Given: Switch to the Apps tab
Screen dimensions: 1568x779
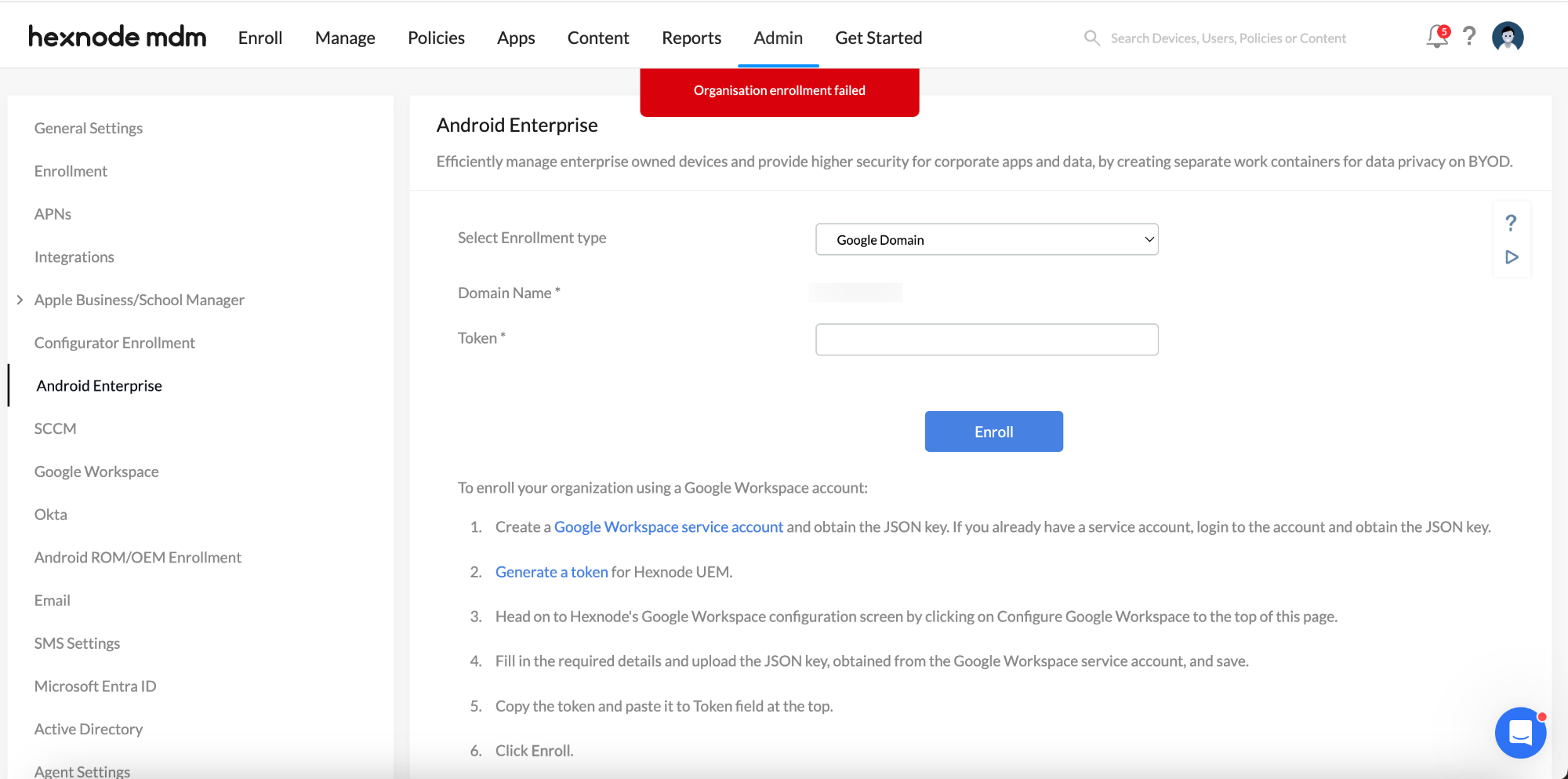Looking at the screenshot, I should click(x=516, y=38).
